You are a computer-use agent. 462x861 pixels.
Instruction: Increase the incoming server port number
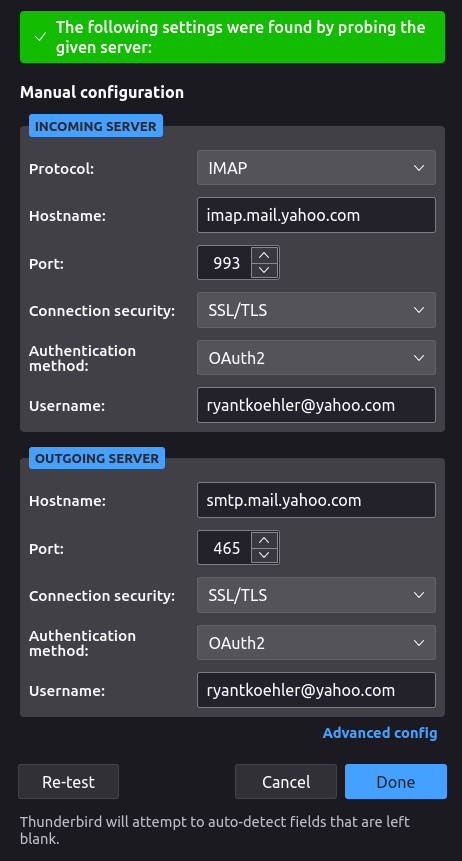pos(264,255)
